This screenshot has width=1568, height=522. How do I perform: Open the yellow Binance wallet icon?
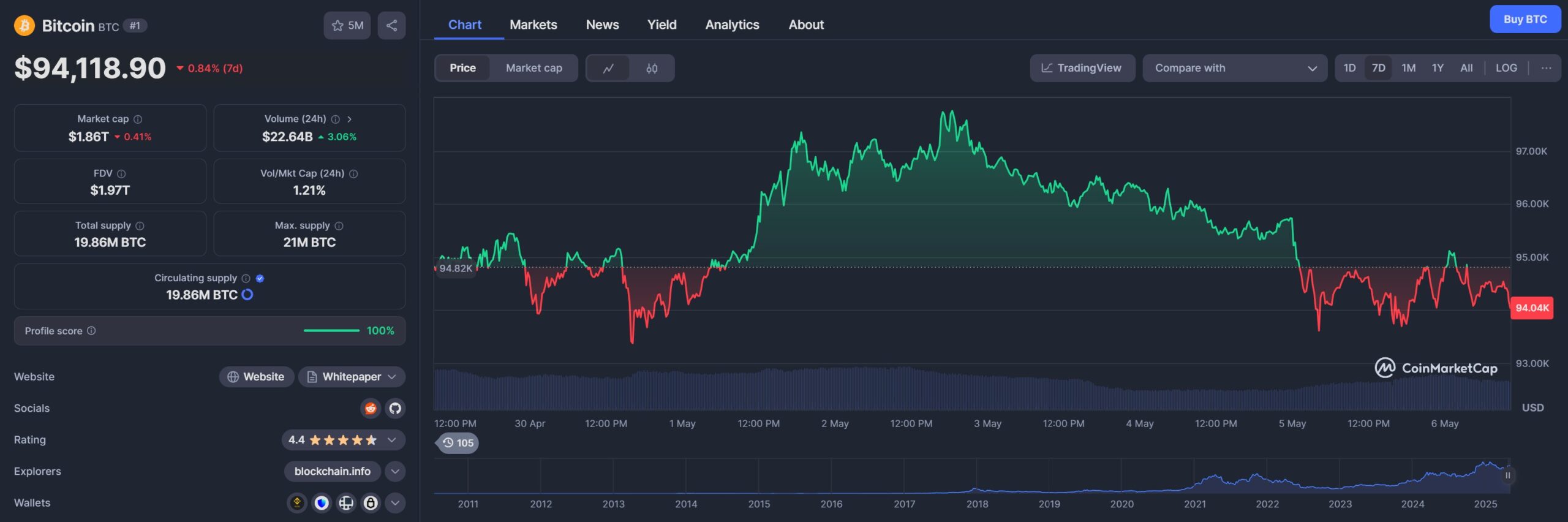297,503
